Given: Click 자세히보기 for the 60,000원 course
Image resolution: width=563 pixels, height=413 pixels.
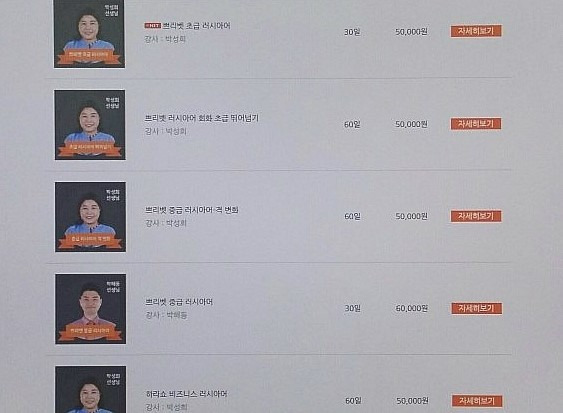Looking at the screenshot, I should click(476, 308).
